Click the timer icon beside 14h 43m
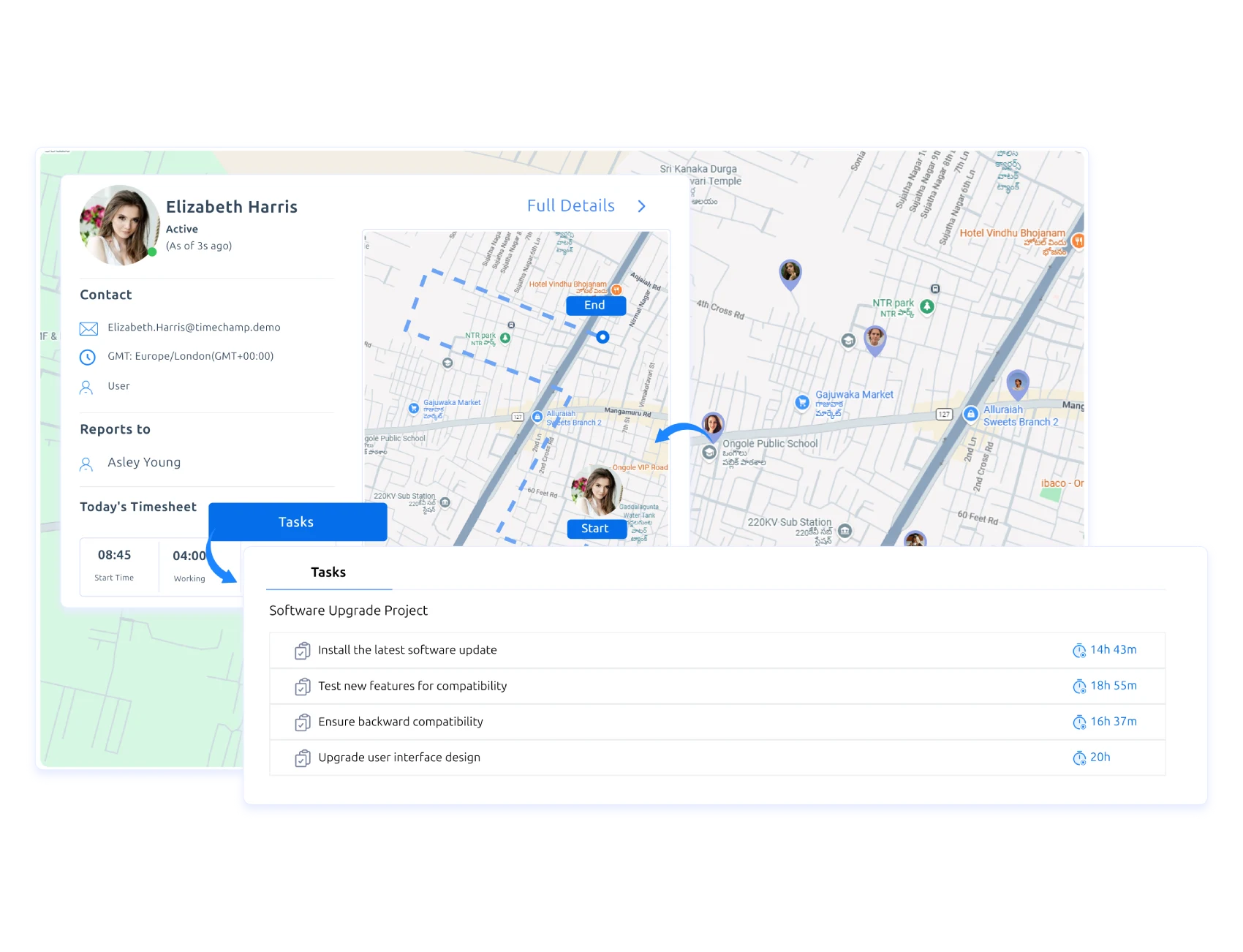 coord(1079,649)
